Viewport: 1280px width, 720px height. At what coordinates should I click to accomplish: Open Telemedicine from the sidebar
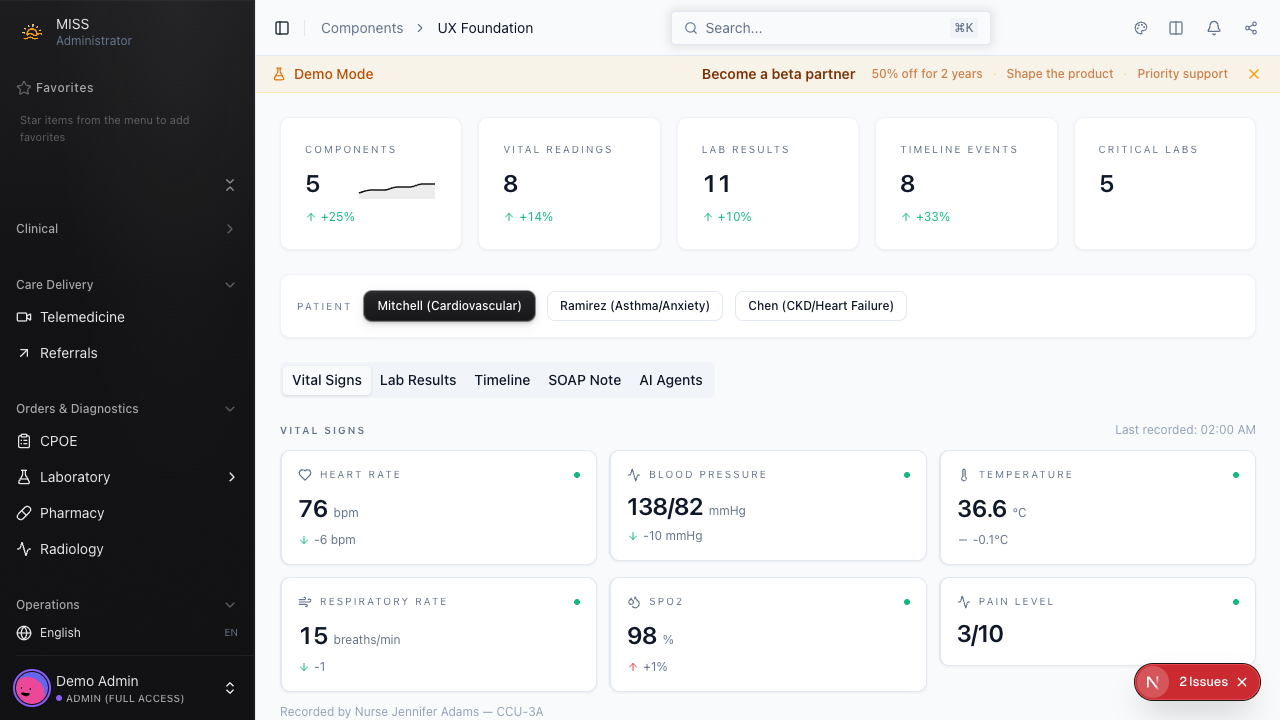tap(82, 317)
